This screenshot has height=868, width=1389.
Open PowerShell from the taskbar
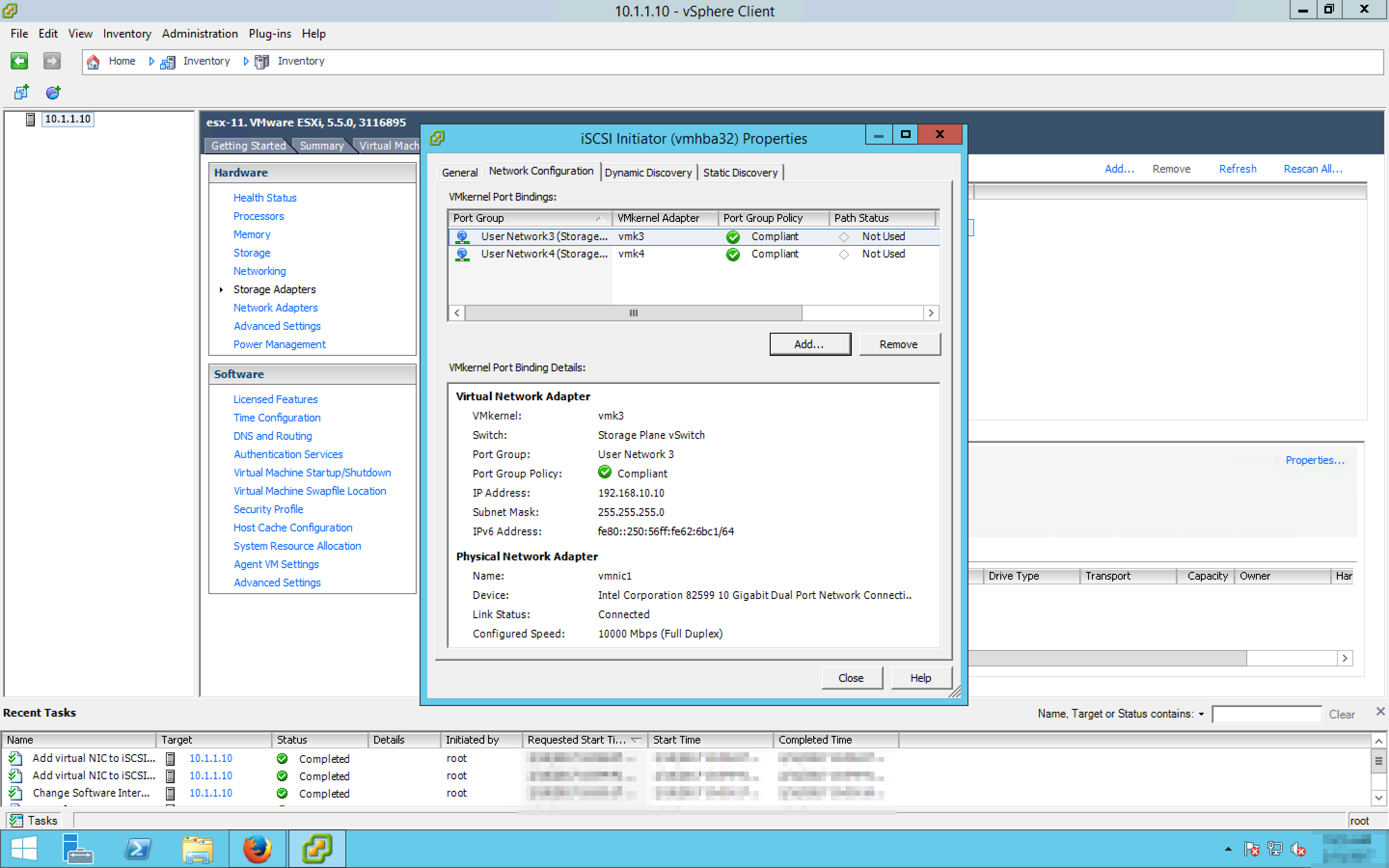pos(138,848)
